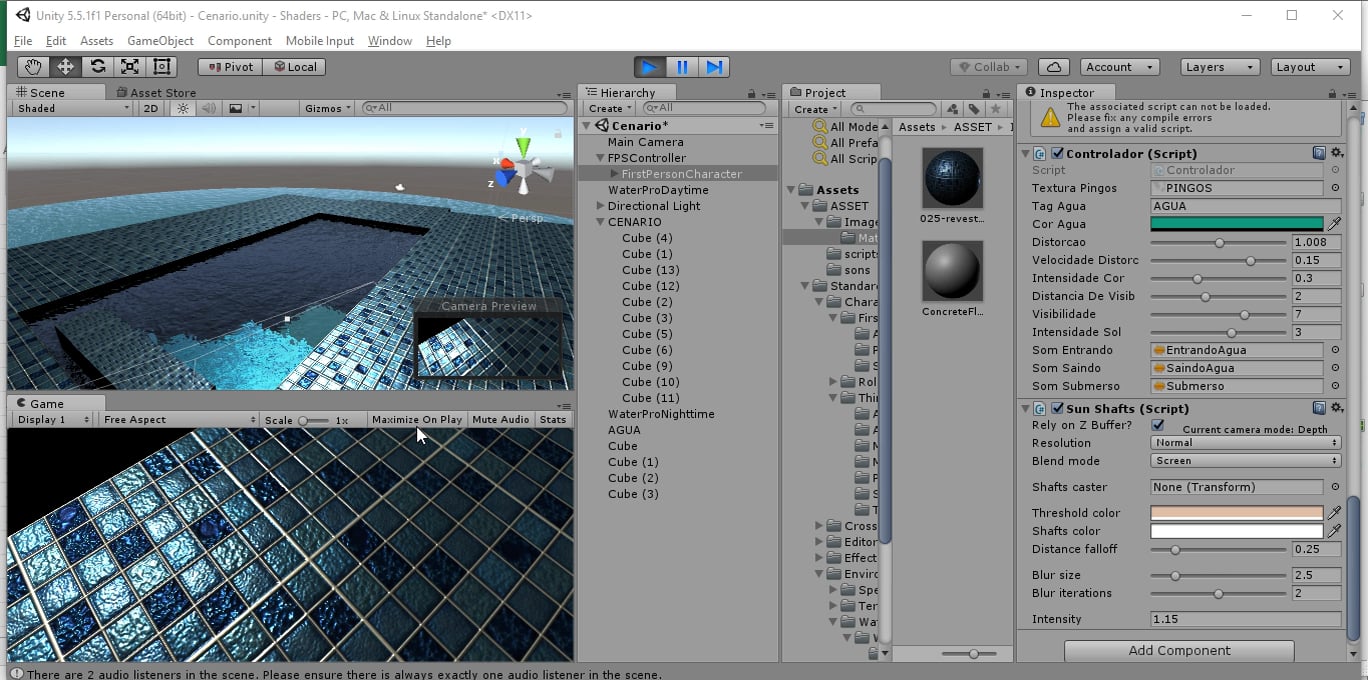
Task: Toggle Local handle rotation
Action: (x=294, y=67)
